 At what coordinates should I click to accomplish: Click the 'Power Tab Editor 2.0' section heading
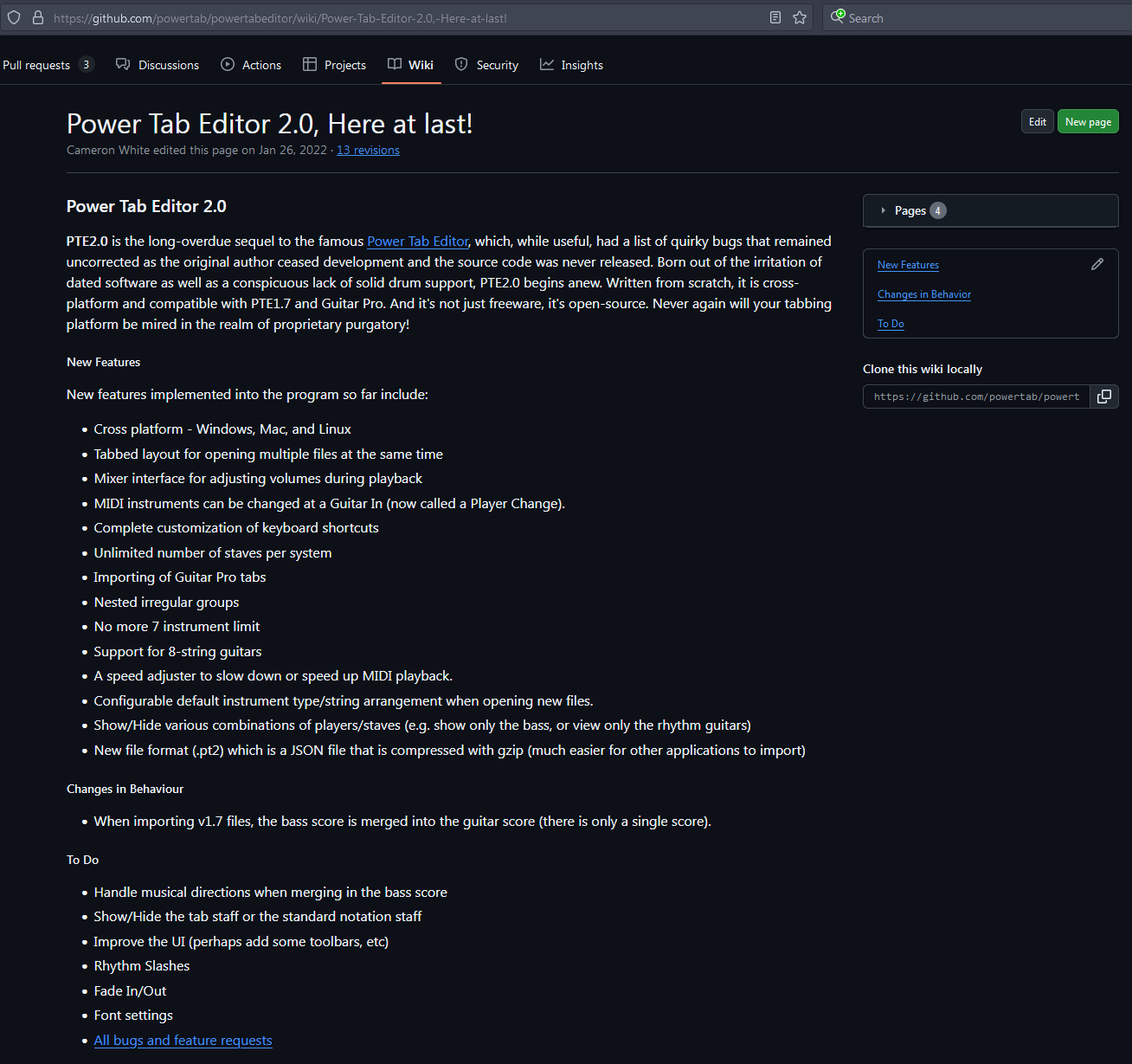(146, 206)
